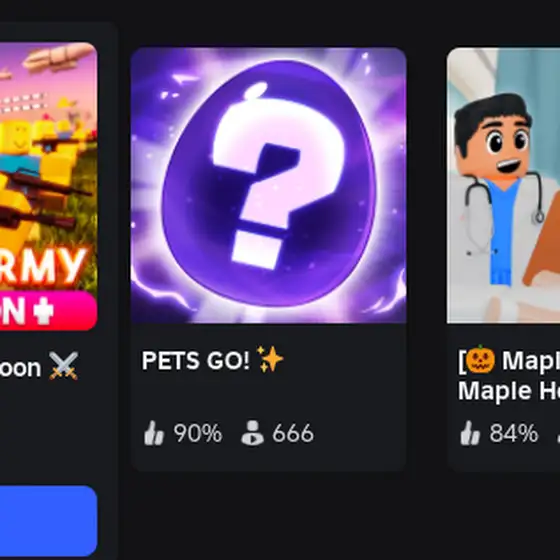
Task: Open the doctor character game thumbnail
Action: tap(503, 185)
